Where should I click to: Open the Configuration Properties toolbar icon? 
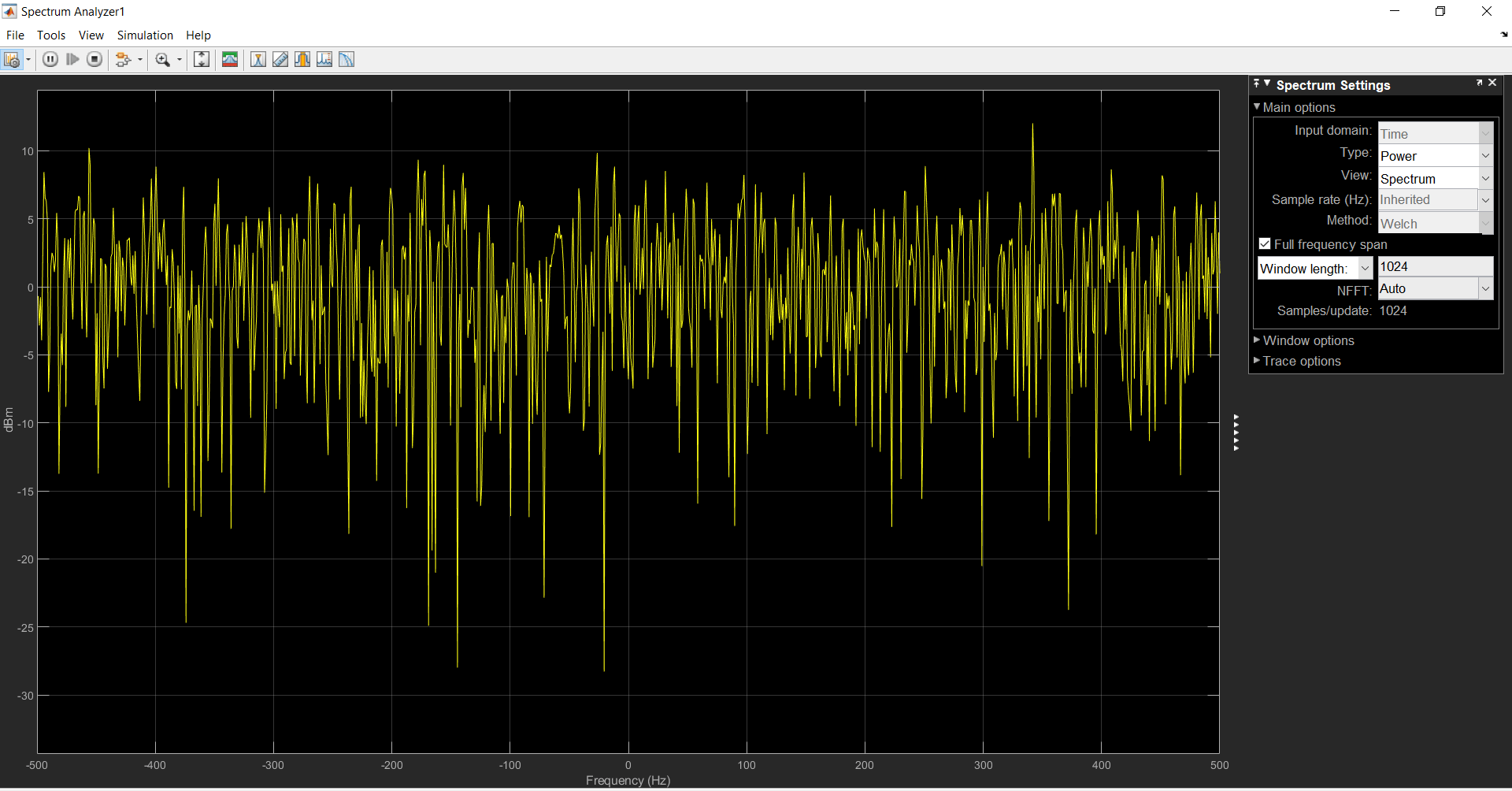(x=12, y=60)
